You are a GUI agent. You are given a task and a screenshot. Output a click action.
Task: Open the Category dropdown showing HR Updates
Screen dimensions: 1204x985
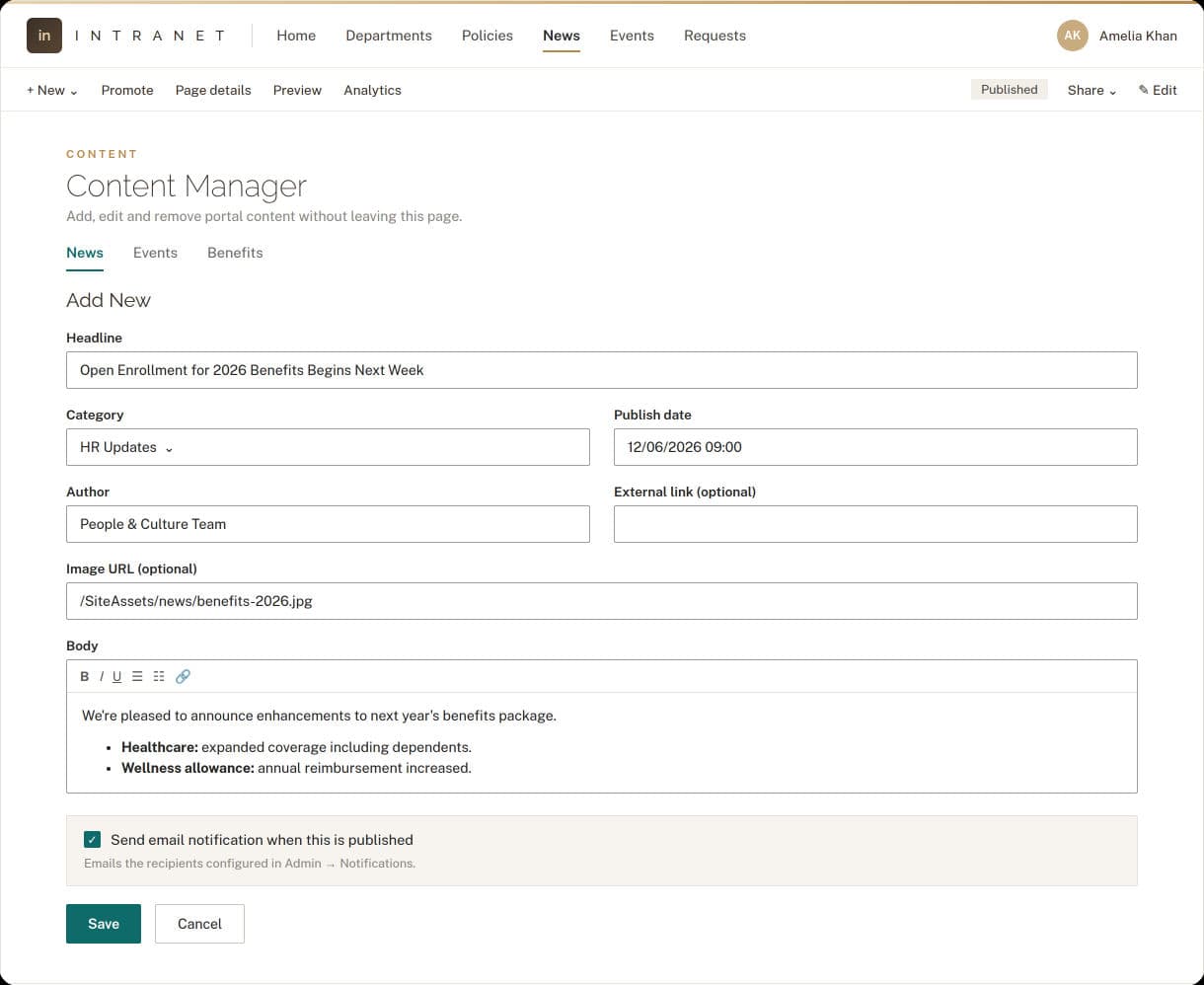[328, 447]
